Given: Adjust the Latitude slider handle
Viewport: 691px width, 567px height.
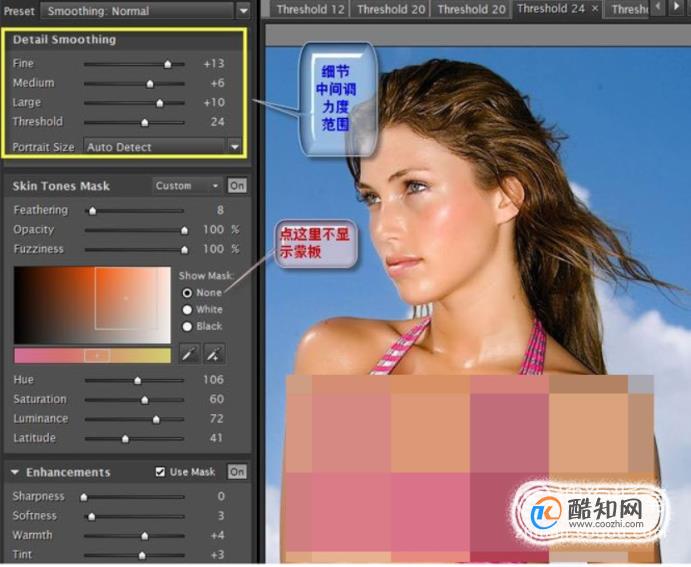Looking at the screenshot, I should (126, 439).
